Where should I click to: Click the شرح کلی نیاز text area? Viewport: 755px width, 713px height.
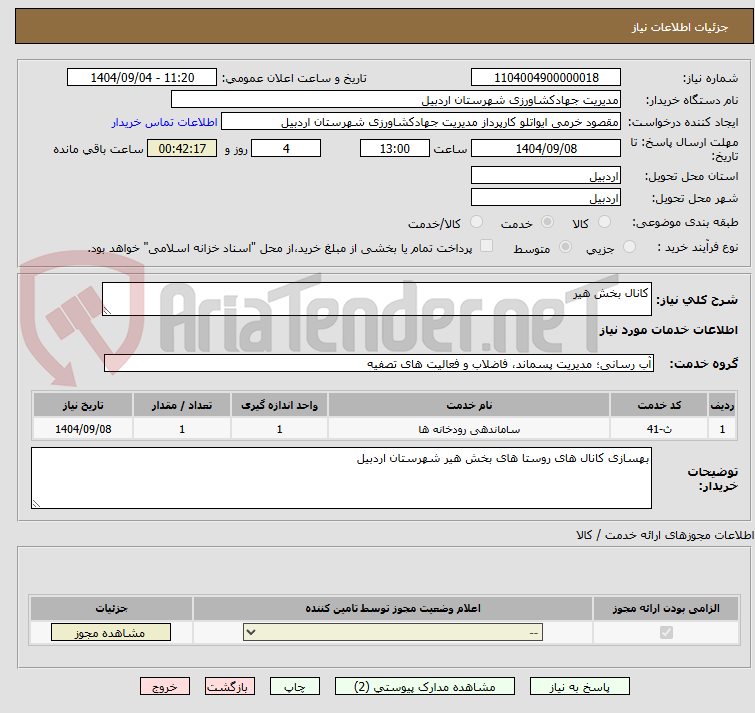coord(377,299)
